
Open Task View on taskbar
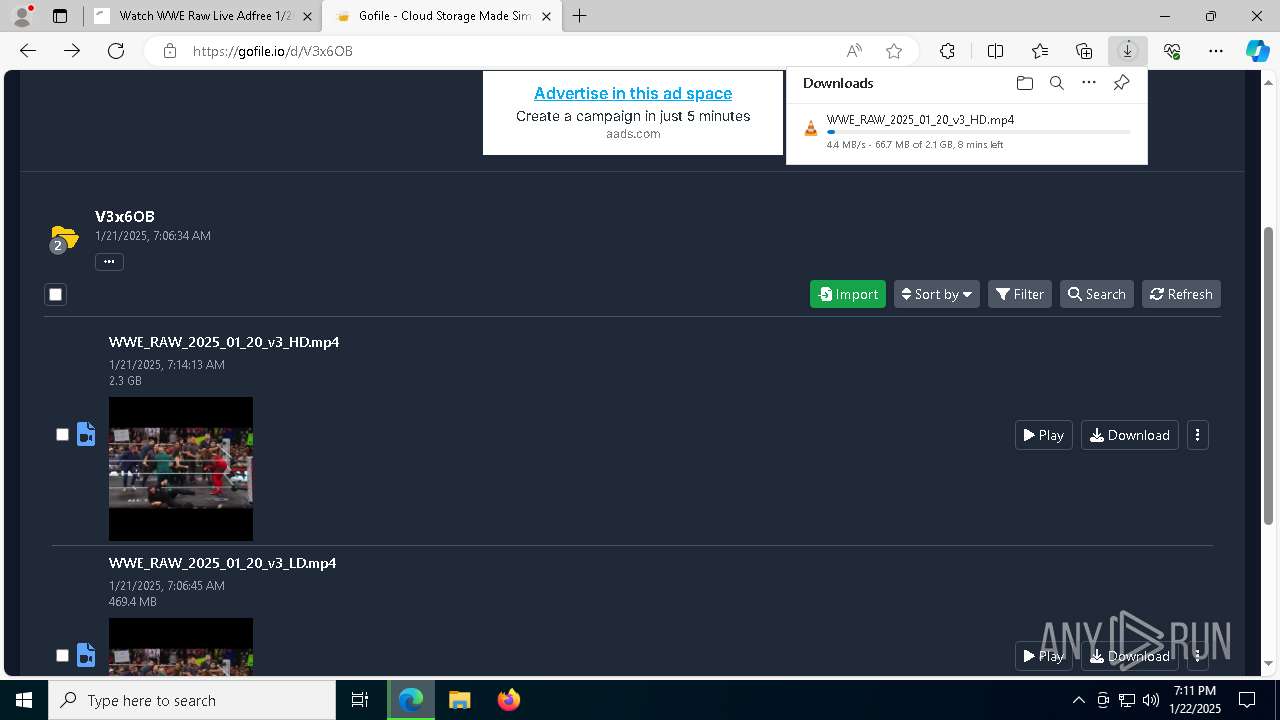coord(360,700)
